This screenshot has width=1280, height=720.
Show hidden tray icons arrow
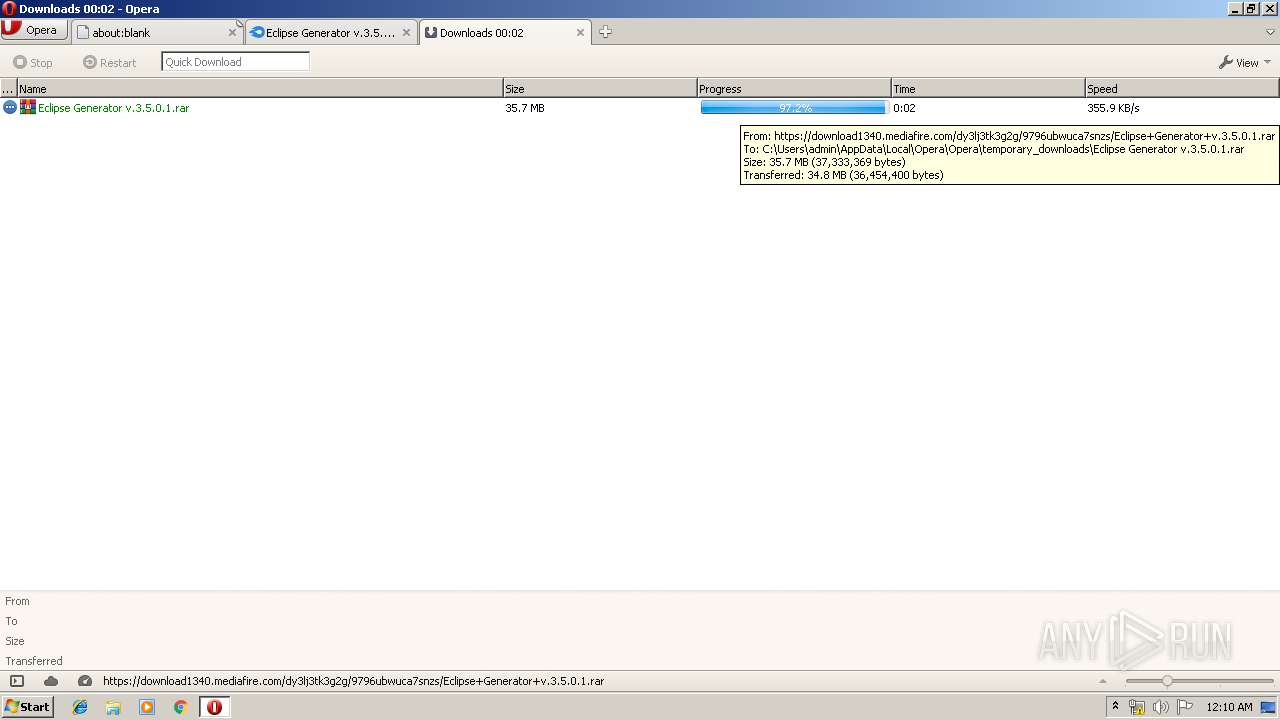1115,706
